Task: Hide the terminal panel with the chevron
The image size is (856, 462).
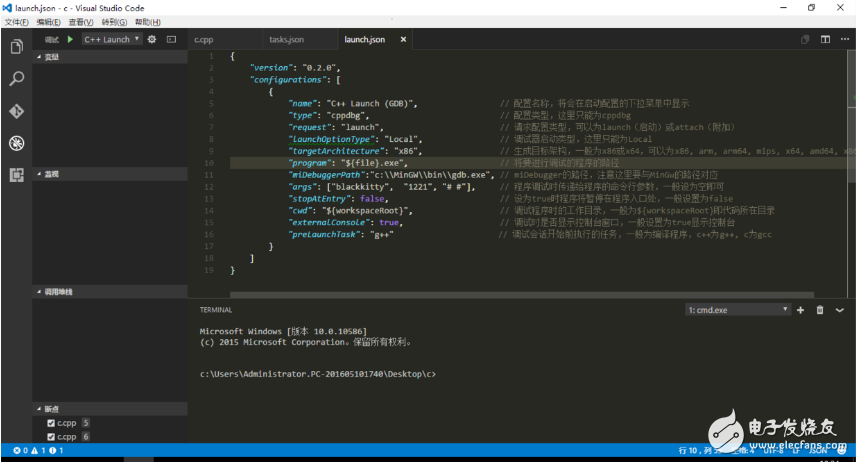Action: point(840,310)
